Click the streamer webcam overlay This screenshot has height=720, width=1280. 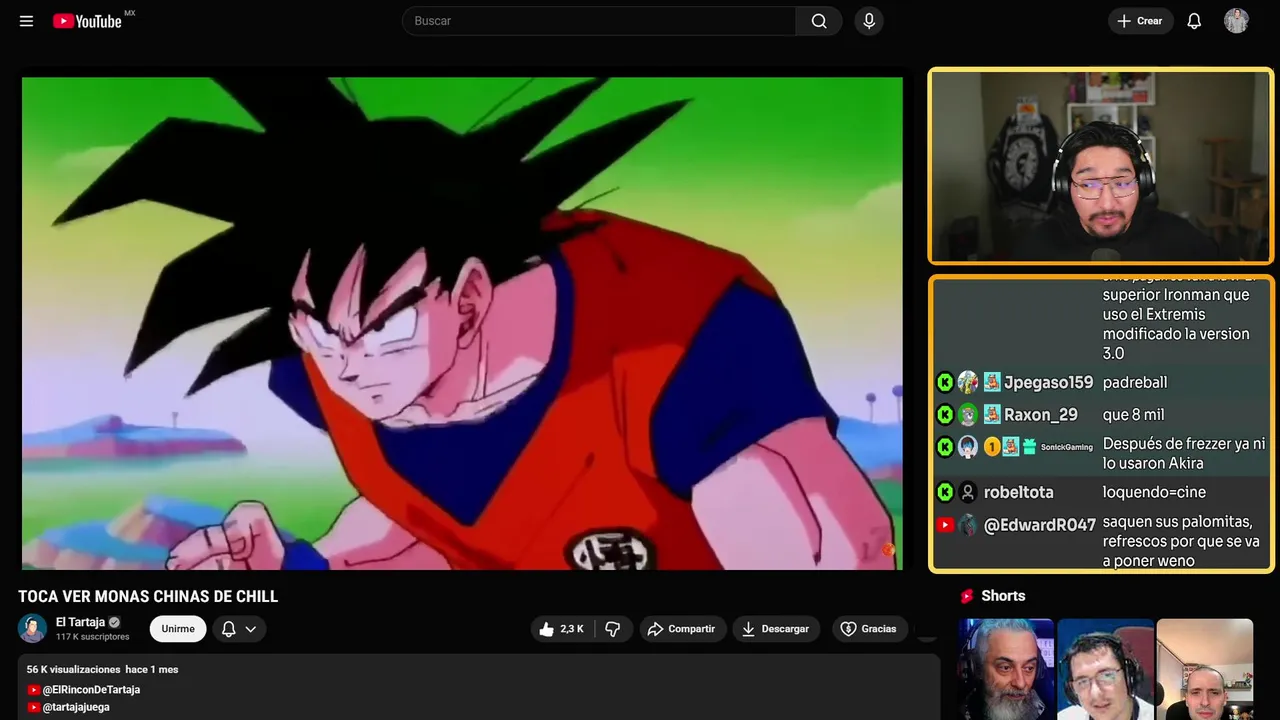click(1101, 166)
